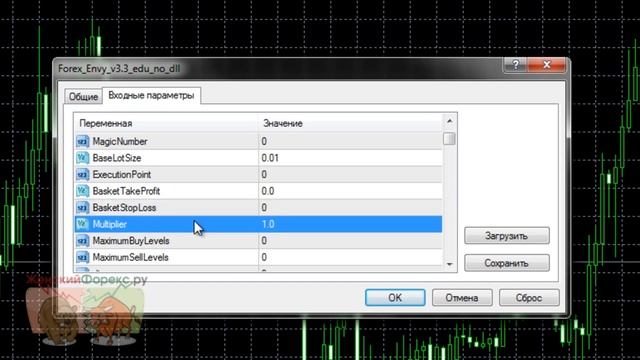Confirm settings with the OK button
Viewport: 640px width, 360px height.
pos(395,298)
